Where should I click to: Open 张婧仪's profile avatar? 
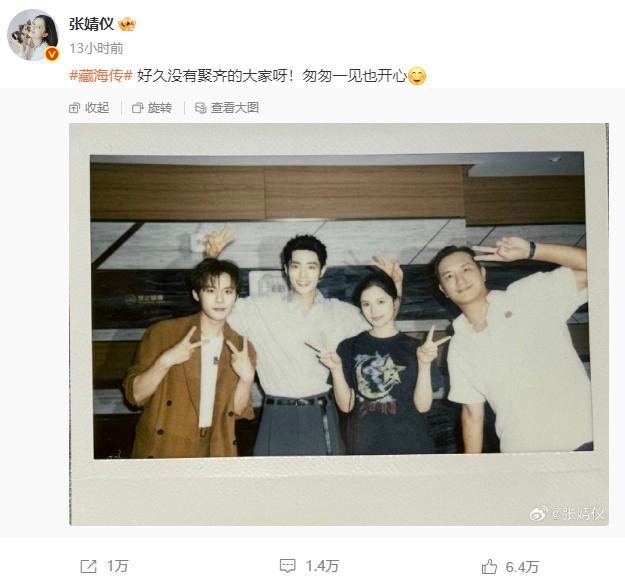[x=33, y=35]
